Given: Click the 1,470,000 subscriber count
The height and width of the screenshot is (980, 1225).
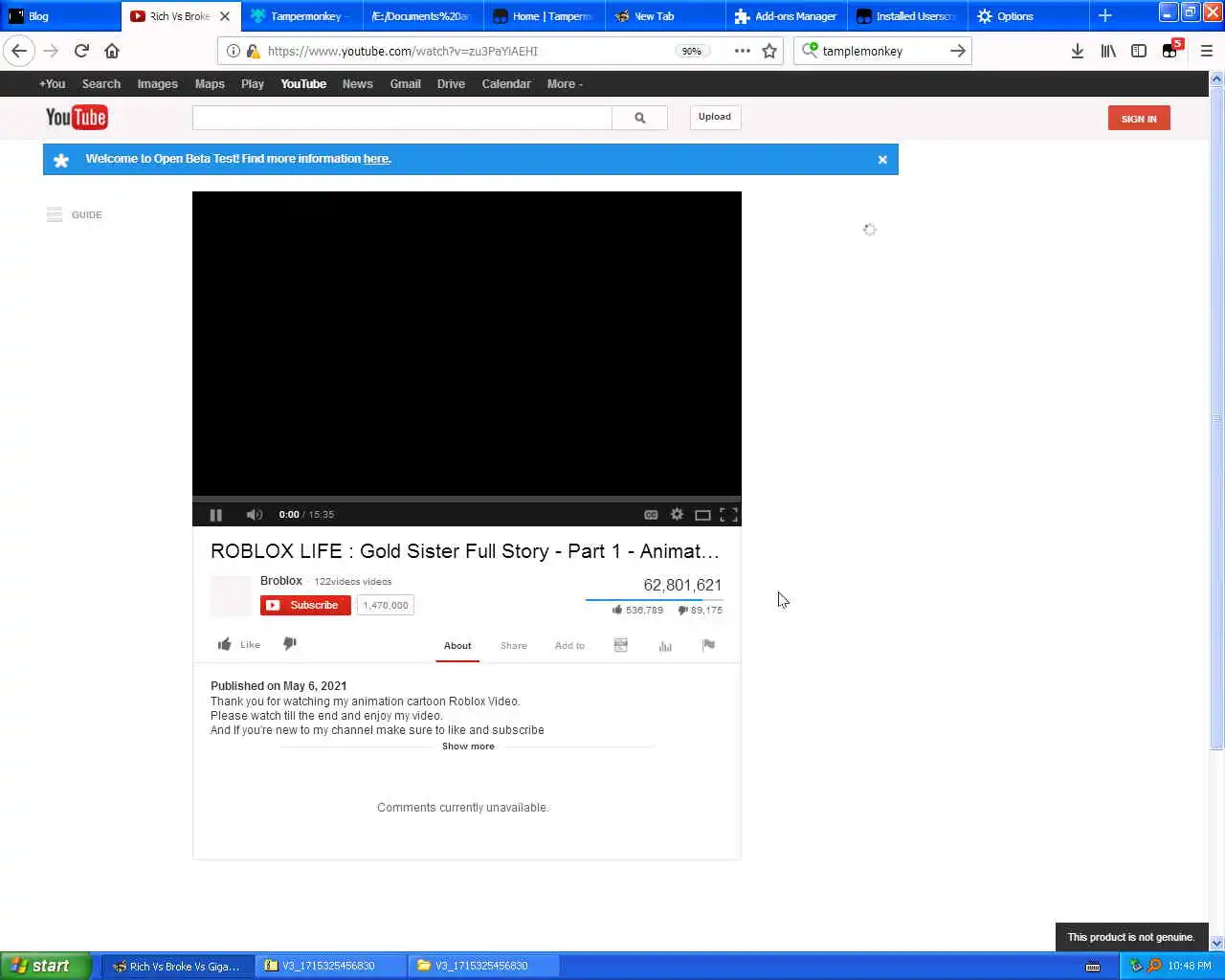Looking at the screenshot, I should point(386,605).
